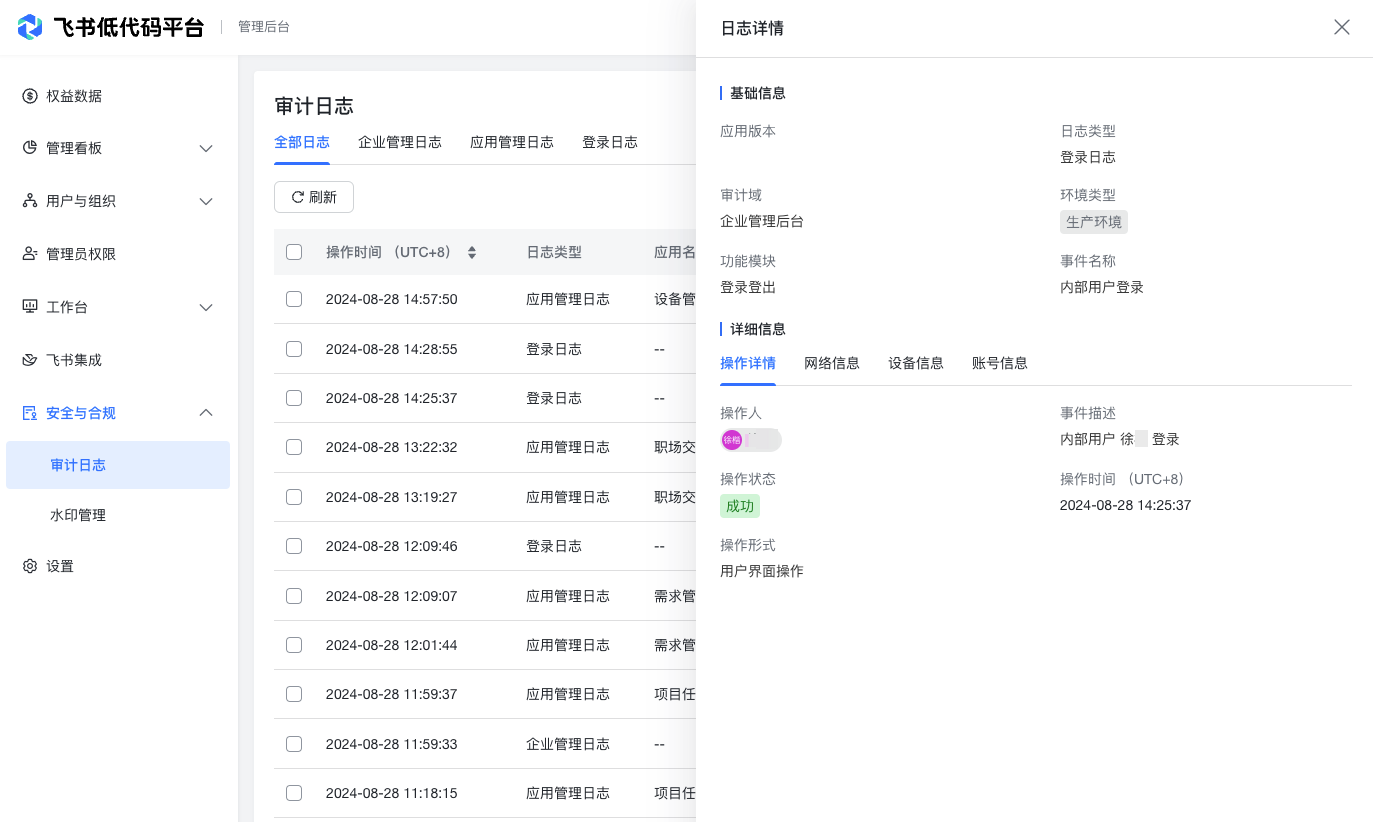Click the 2024-08-28 14:25:37 time in details

click(1125, 505)
